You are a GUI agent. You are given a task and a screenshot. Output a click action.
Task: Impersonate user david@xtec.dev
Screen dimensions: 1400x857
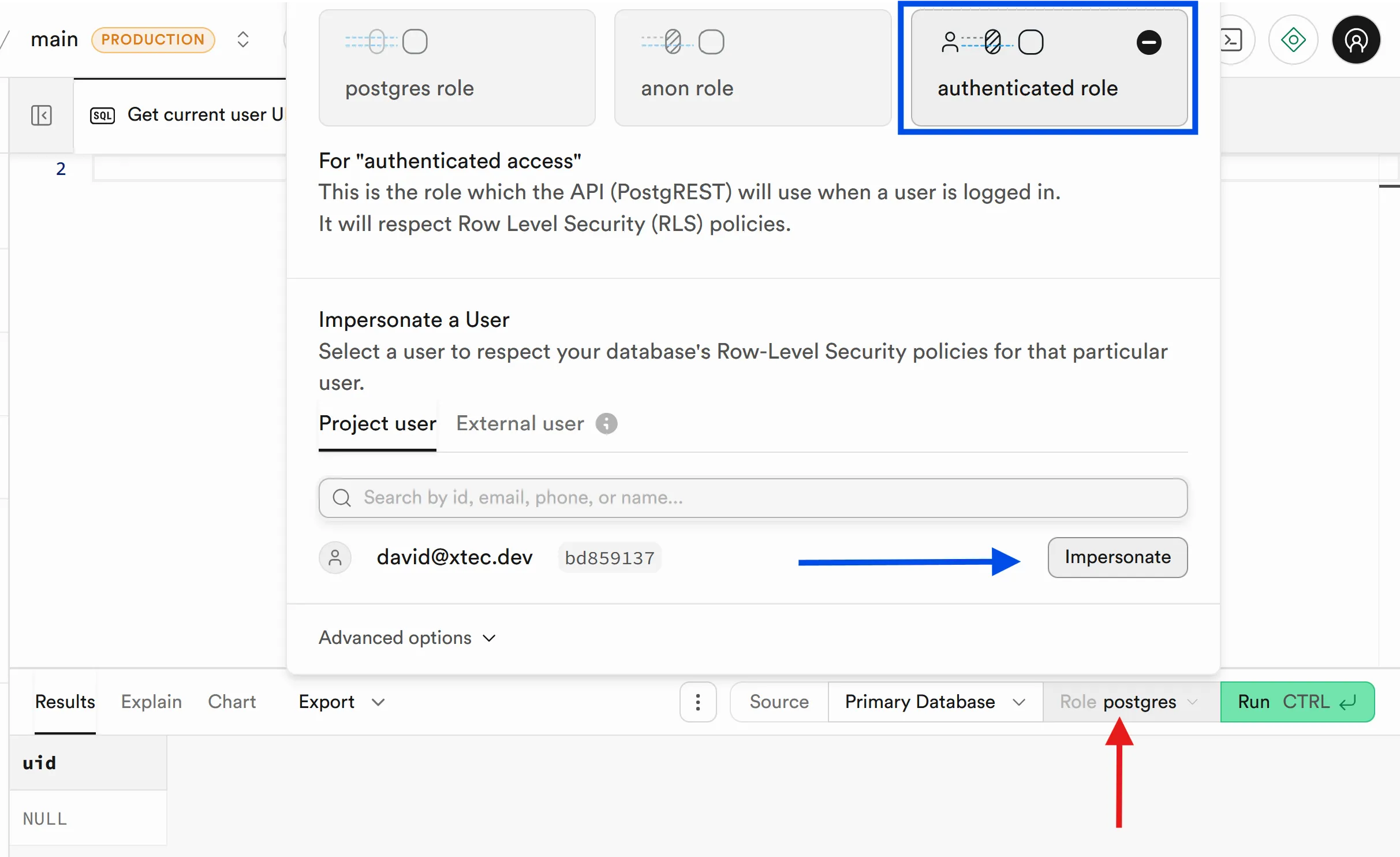tap(1117, 557)
